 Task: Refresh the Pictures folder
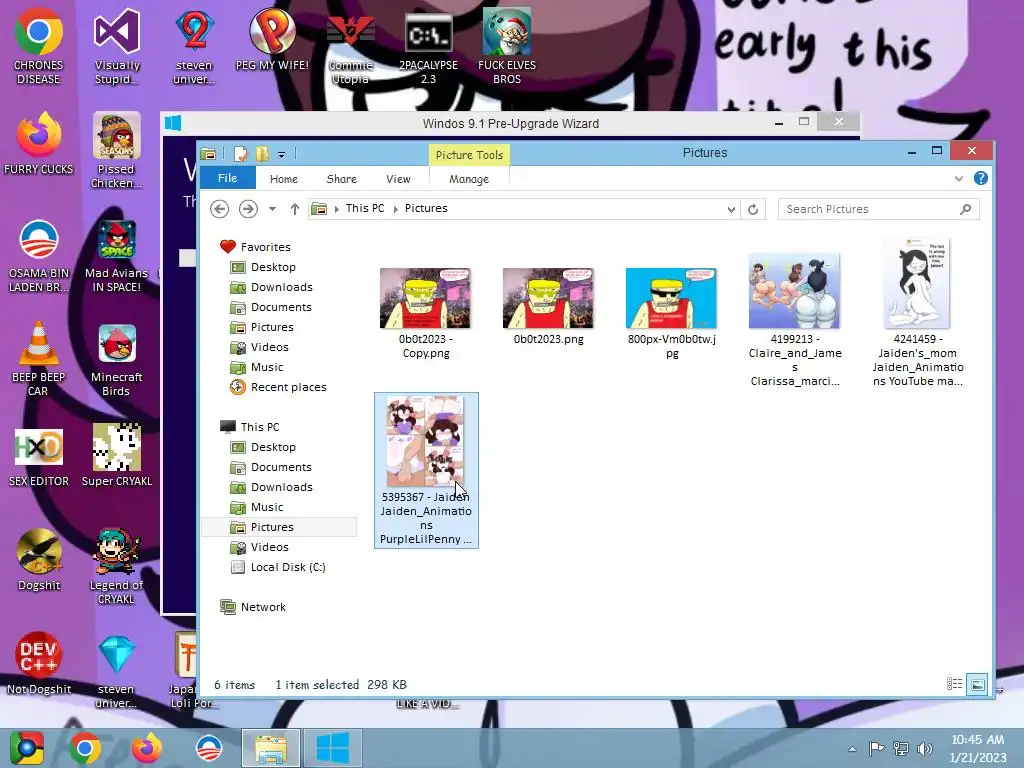tap(753, 210)
